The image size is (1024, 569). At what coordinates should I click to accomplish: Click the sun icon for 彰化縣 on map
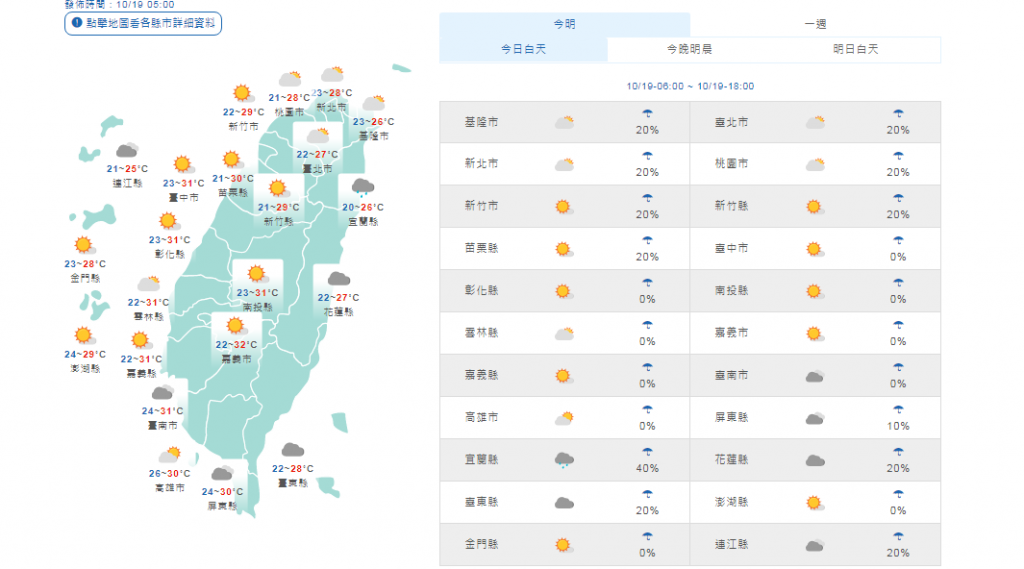pos(168,221)
